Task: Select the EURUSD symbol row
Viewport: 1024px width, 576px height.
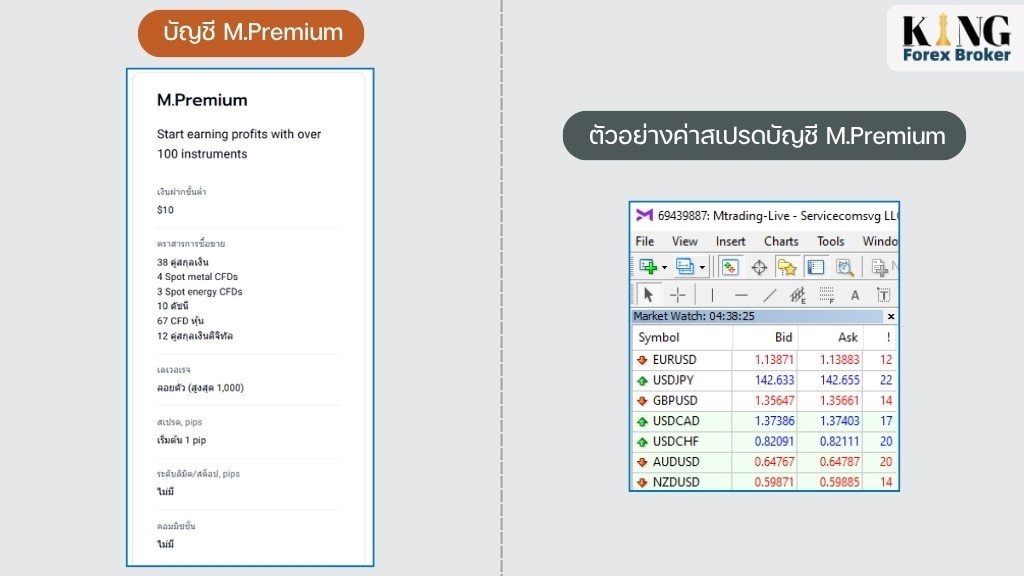Action: pyautogui.click(x=765, y=360)
